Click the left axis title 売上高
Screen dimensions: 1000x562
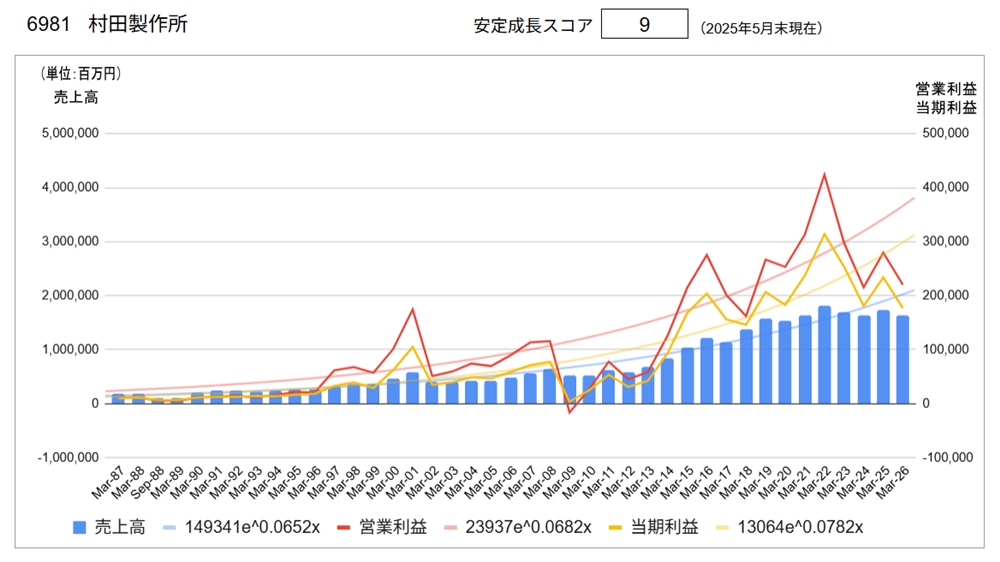tap(76, 97)
